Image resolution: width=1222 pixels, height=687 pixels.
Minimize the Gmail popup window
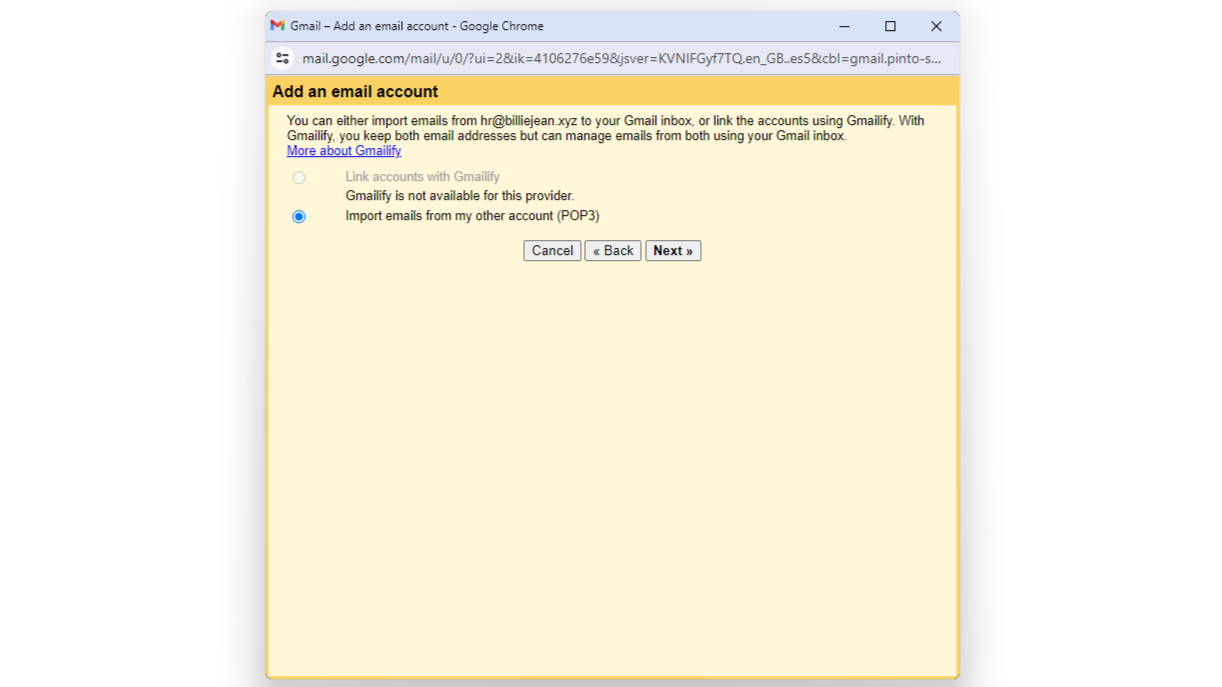click(x=844, y=26)
